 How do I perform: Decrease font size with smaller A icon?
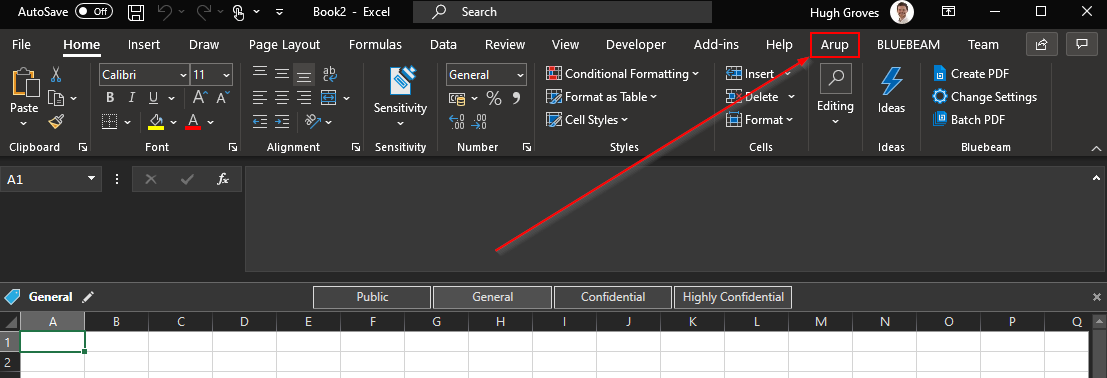(x=223, y=98)
